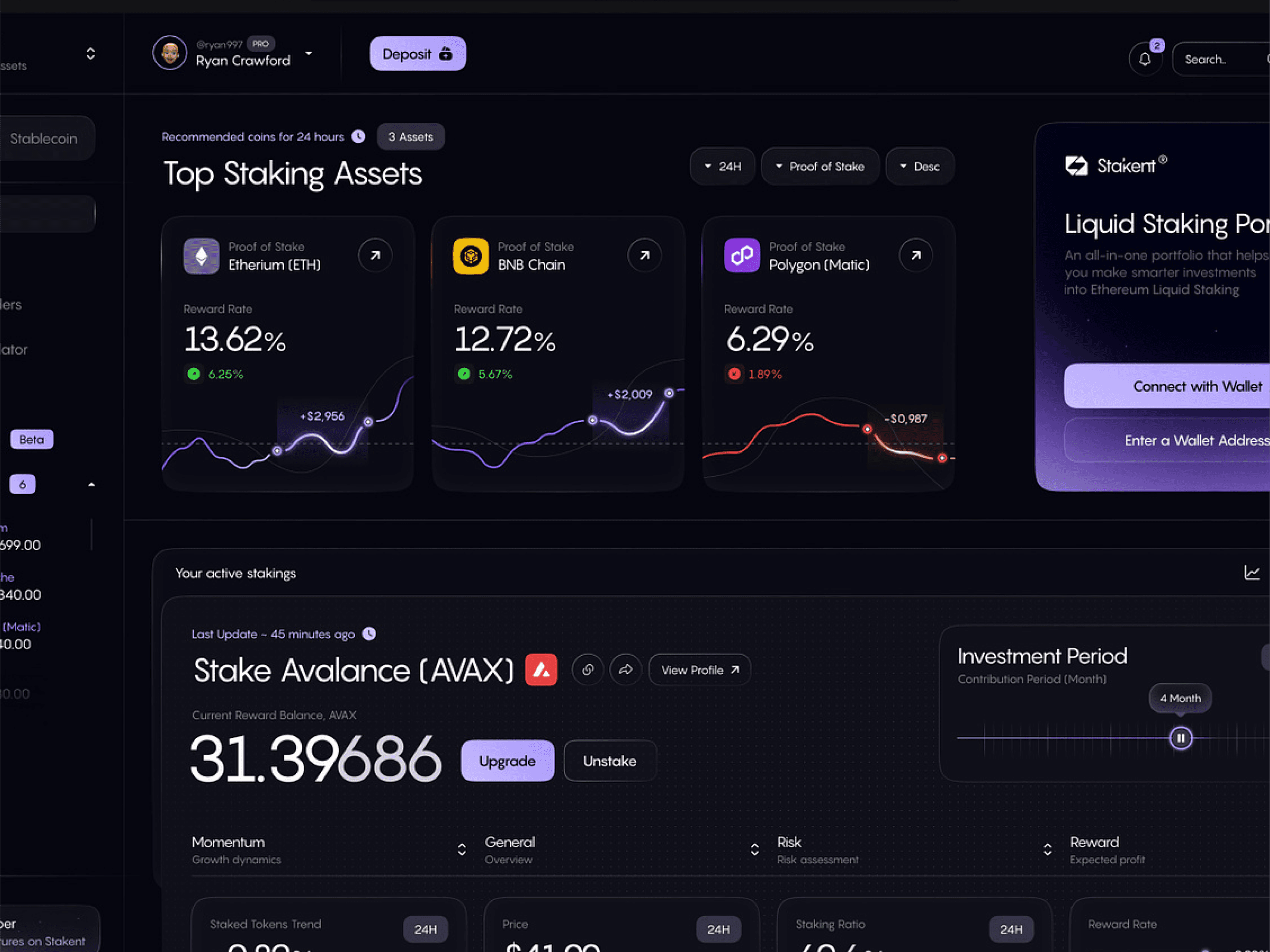Click clock icon next to recommended coins
Image resolution: width=1270 pixels, height=952 pixels.
[x=358, y=137]
